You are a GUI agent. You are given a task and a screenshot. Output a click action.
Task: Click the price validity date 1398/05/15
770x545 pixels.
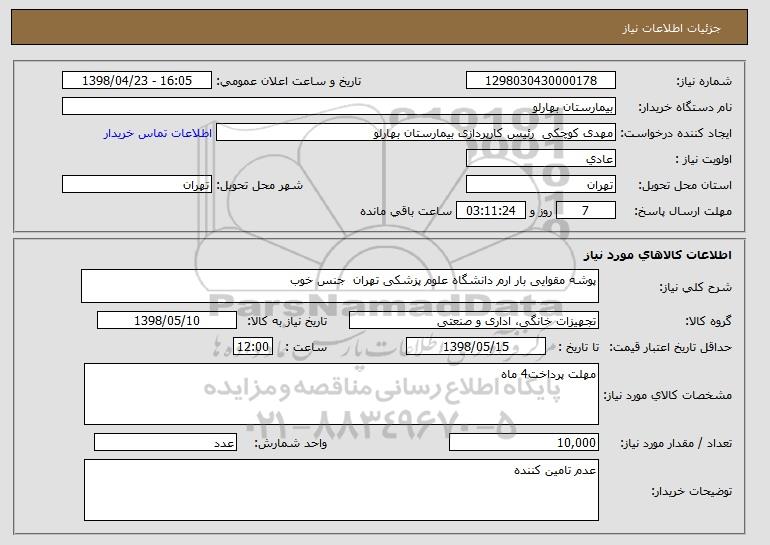(476, 347)
